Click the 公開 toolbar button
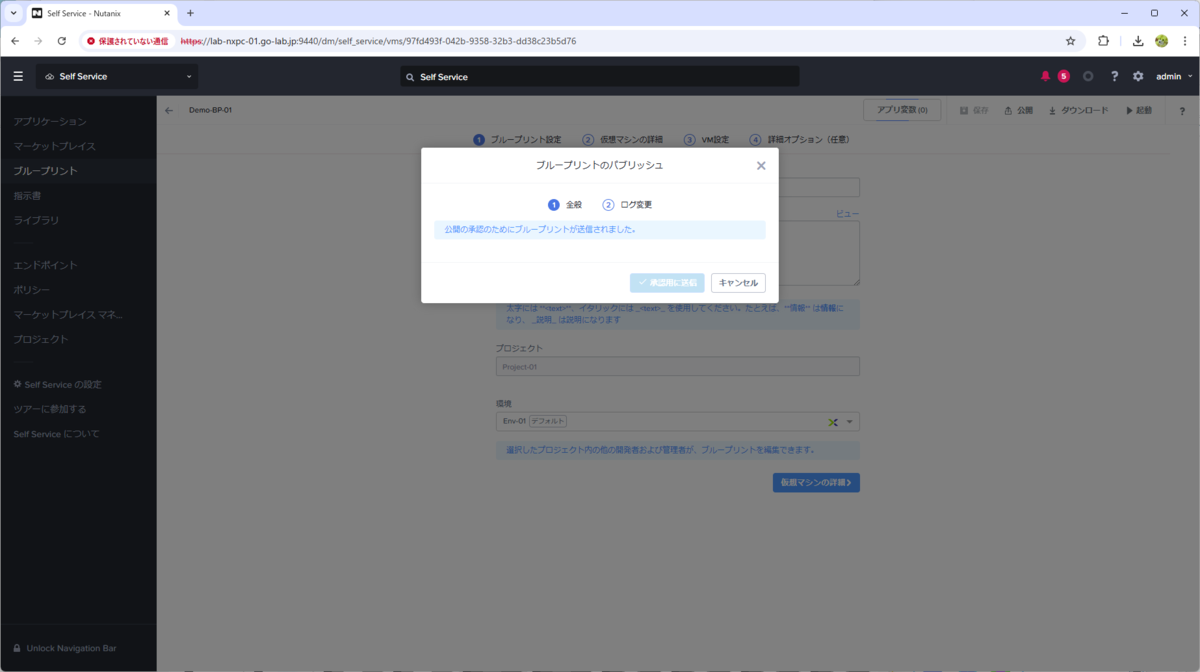Image resolution: width=1200 pixels, height=672 pixels. [1018, 110]
